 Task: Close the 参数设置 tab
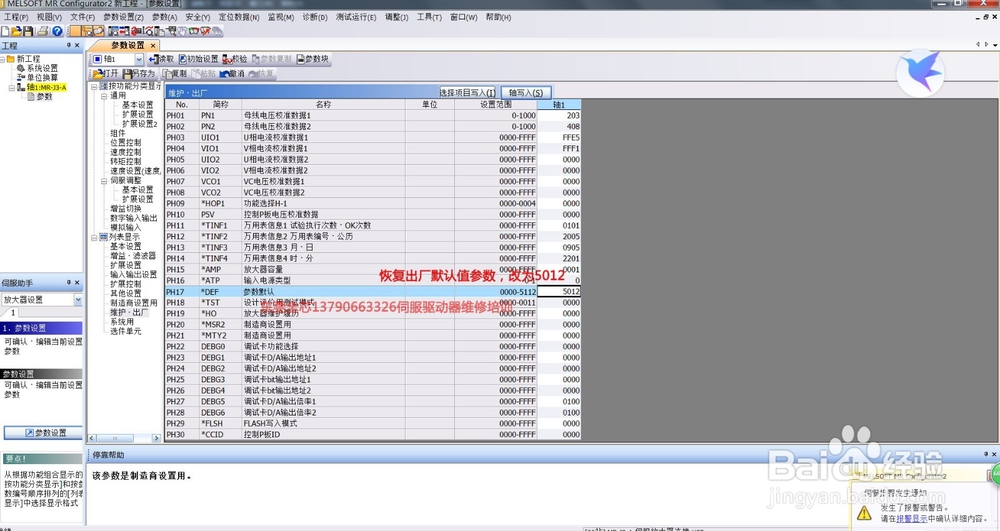point(153,46)
